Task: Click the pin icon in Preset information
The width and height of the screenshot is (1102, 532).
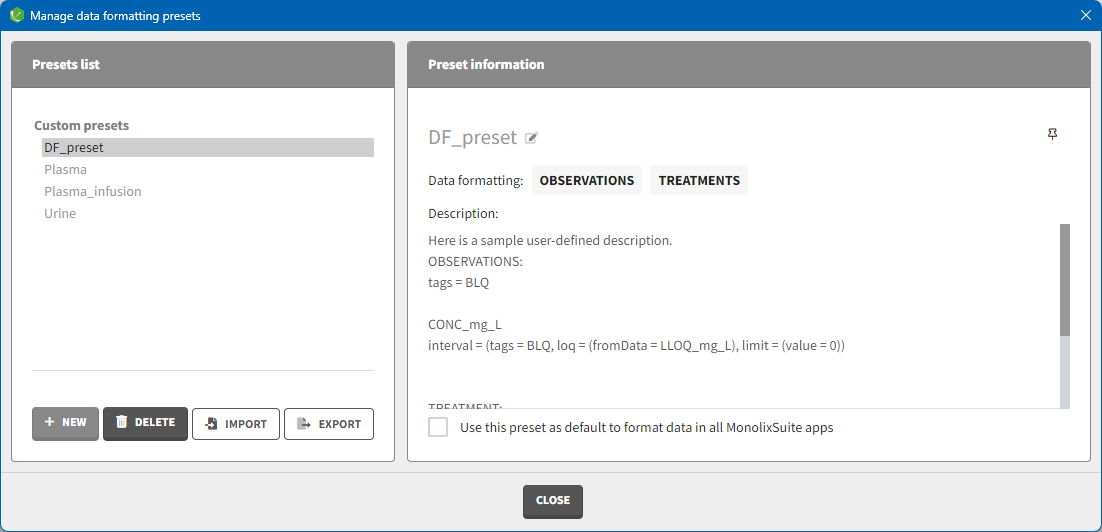Action: 1052,134
